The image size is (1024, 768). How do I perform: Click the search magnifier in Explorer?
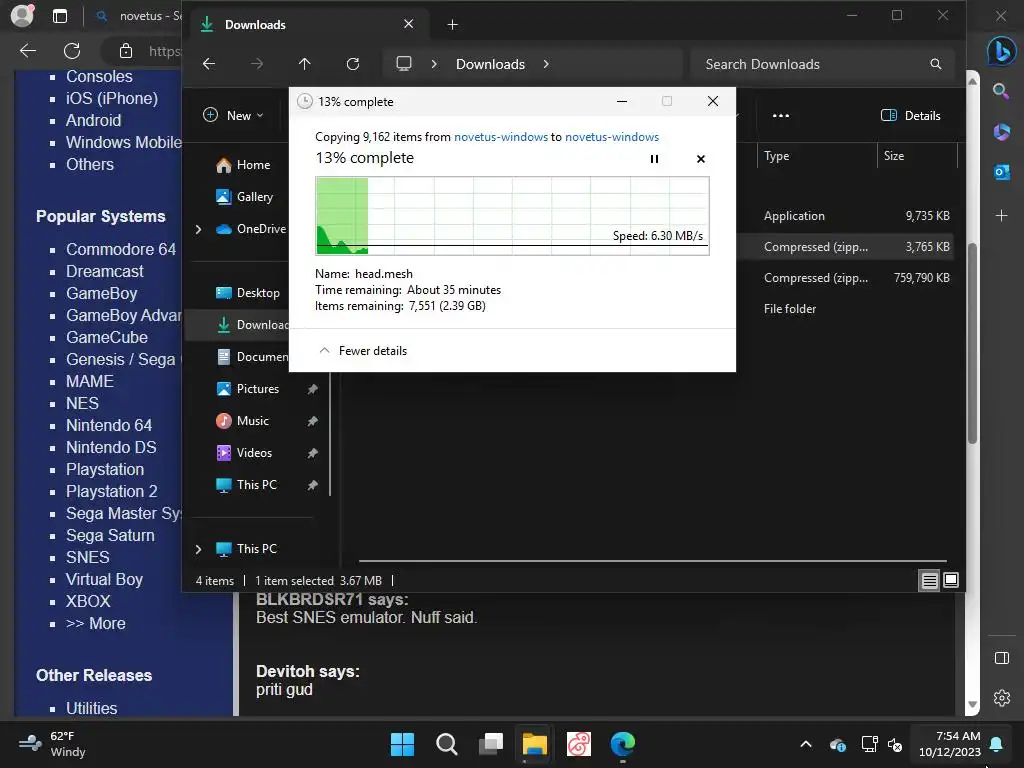936,64
